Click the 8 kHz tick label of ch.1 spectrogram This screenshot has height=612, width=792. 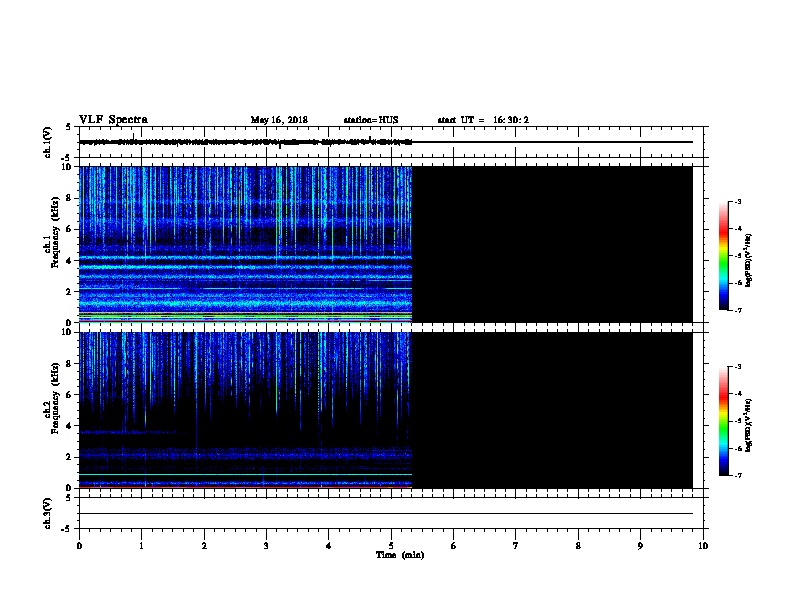[x=69, y=198]
